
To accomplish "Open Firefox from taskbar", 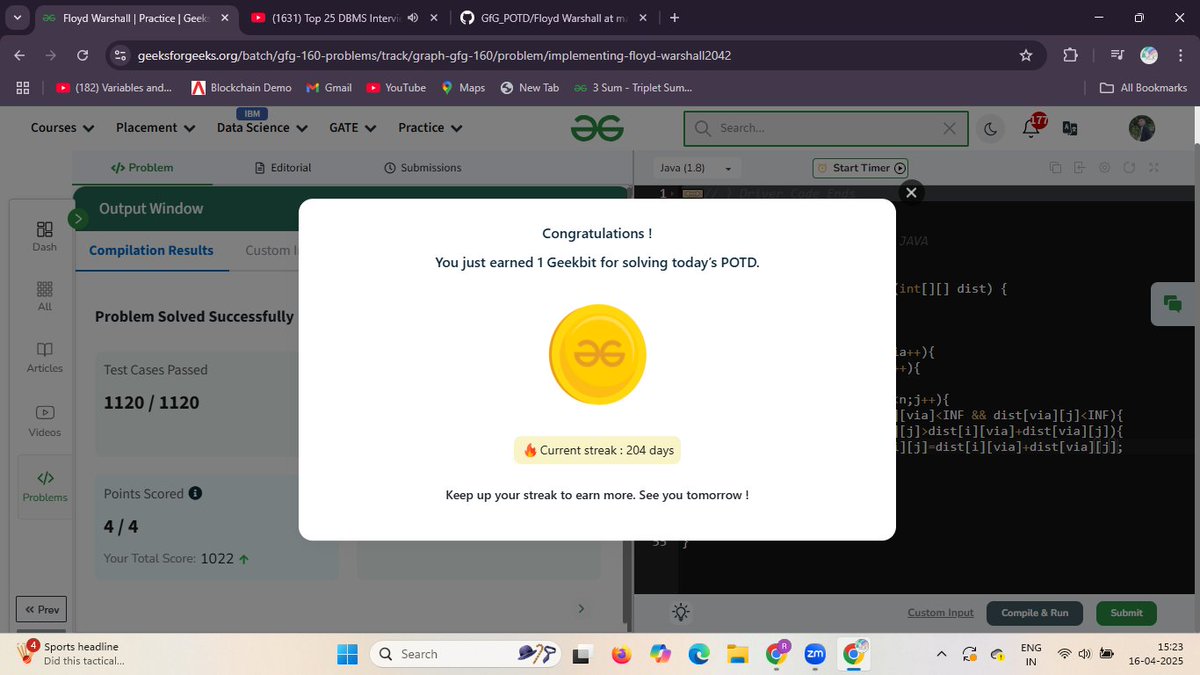I will pos(621,654).
